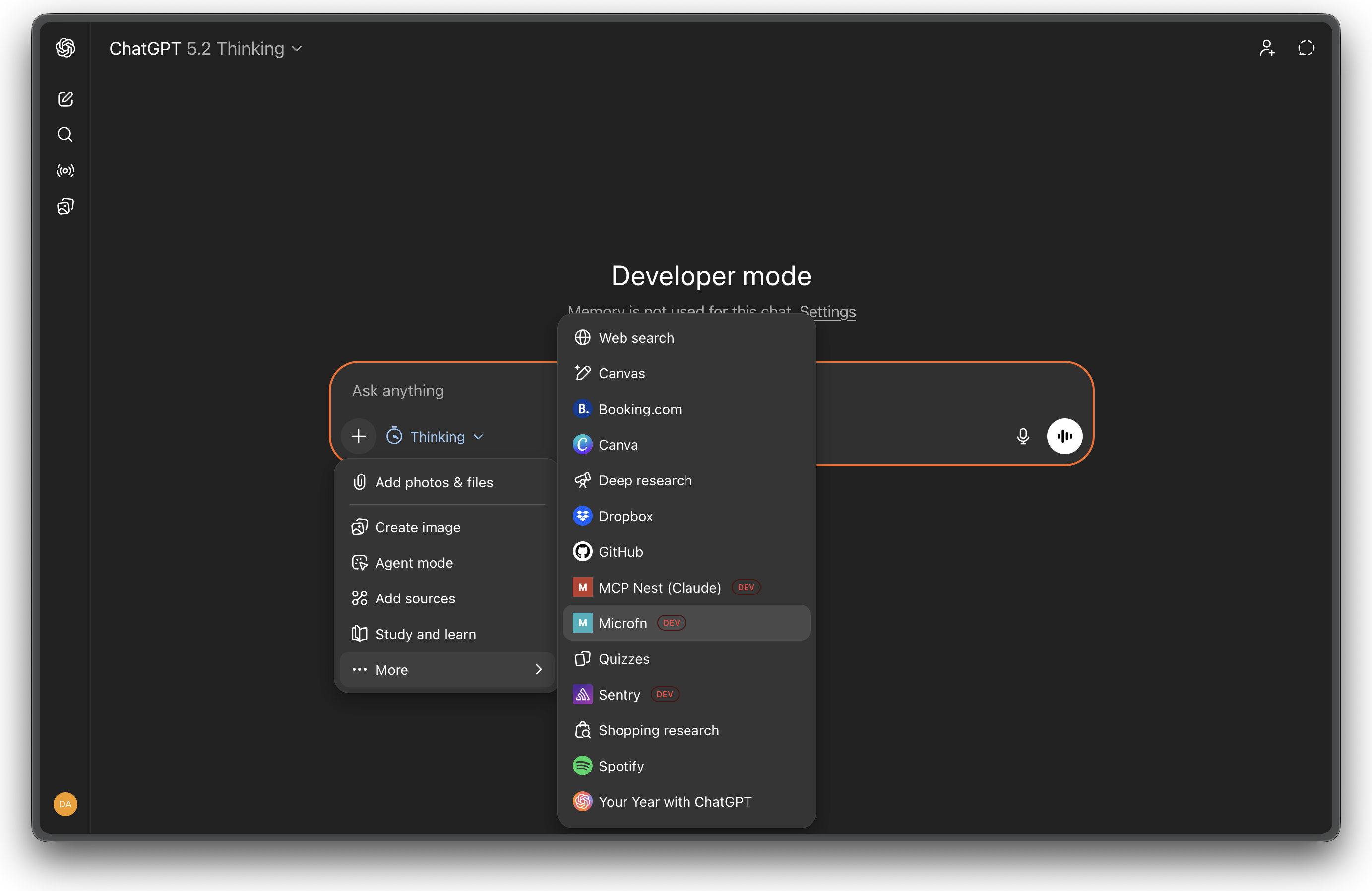1372x891 pixels.
Task: Expand the More submenu
Action: tap(447, 670)
